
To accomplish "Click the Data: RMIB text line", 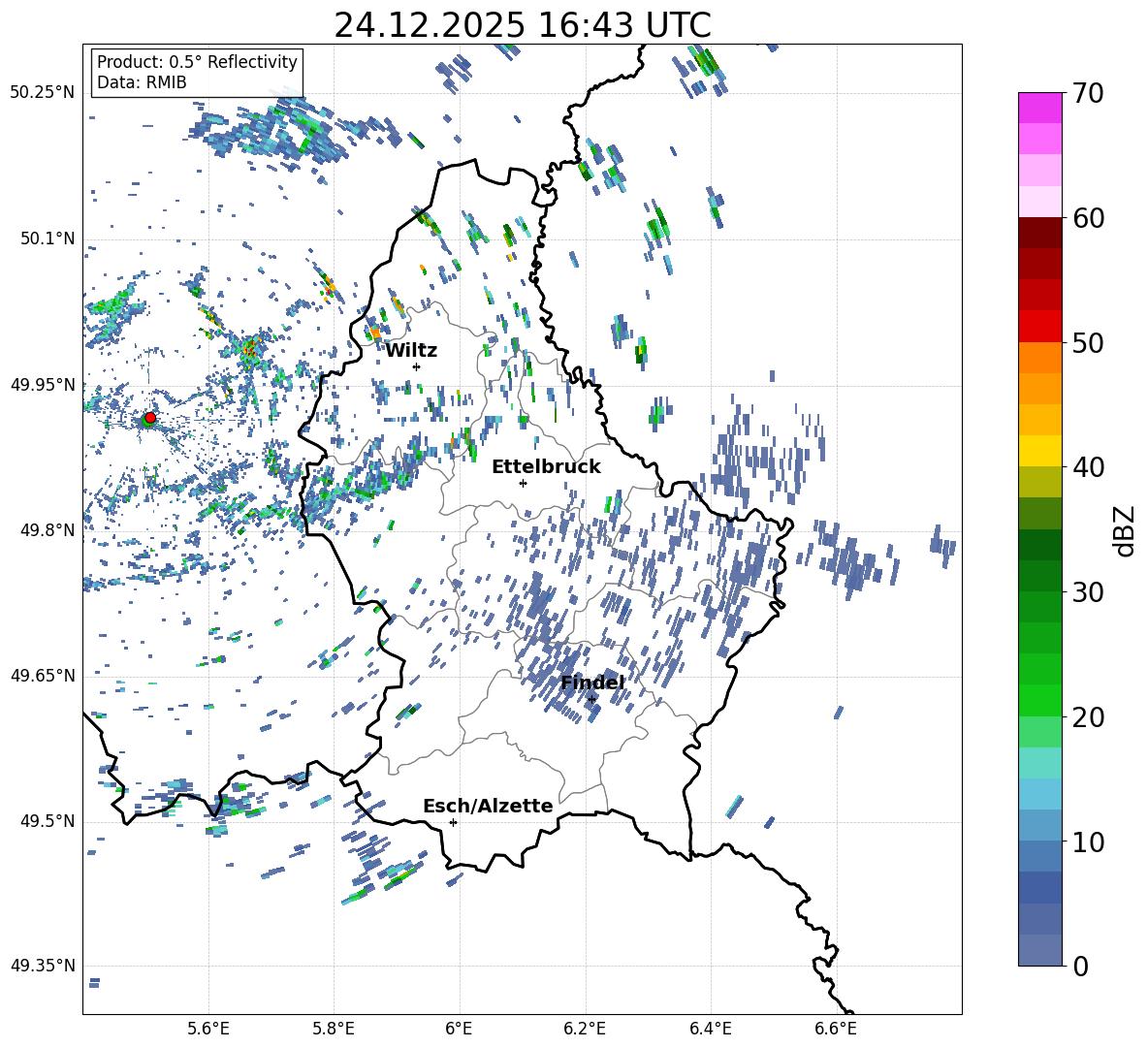I will pyautogui.click(x=142, y=83).
